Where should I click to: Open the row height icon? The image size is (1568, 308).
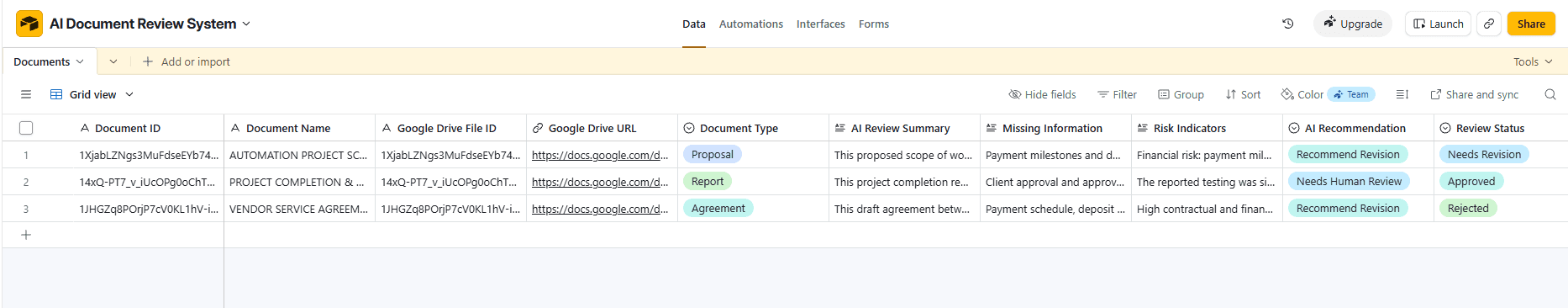[1402, 94]
